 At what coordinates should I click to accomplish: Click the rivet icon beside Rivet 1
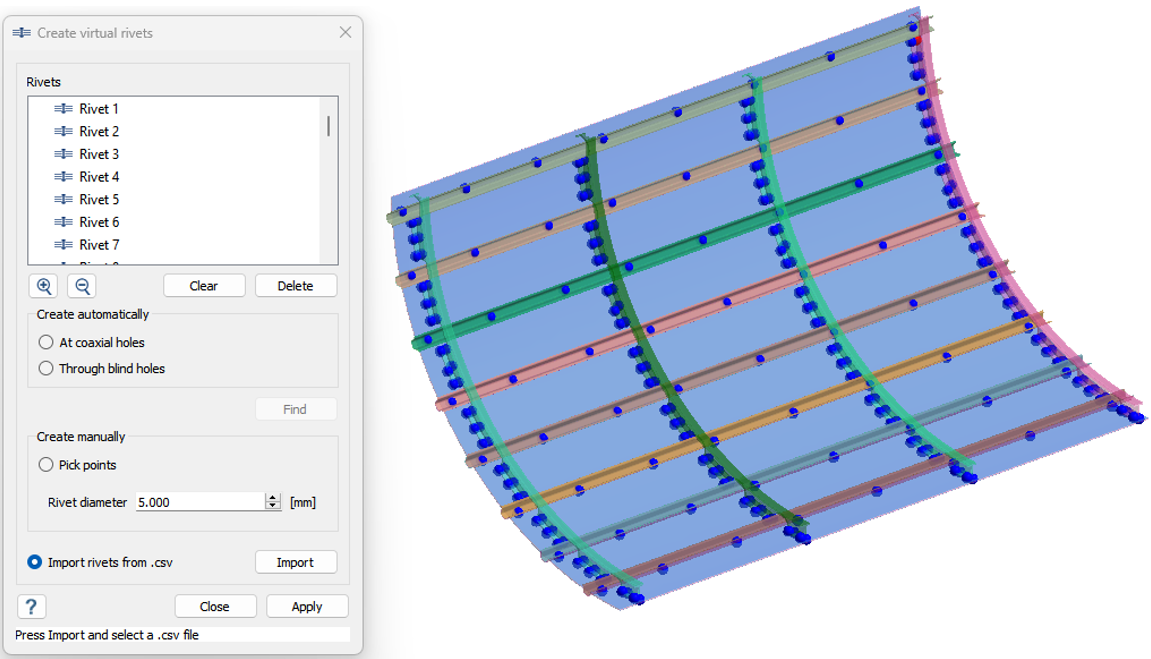point(63,109)
